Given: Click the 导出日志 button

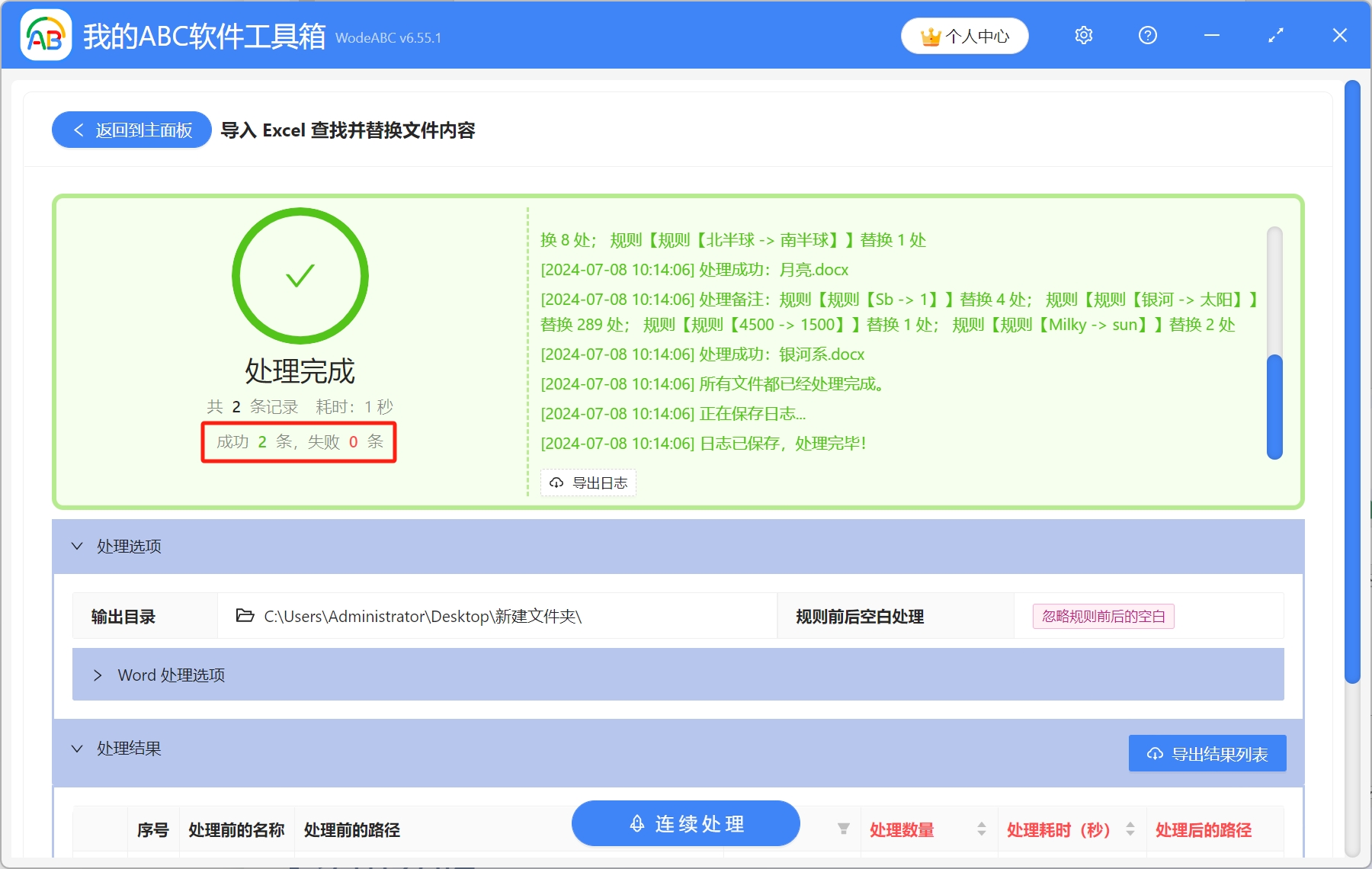Looking at the screenshot, I should pos(588,482).
